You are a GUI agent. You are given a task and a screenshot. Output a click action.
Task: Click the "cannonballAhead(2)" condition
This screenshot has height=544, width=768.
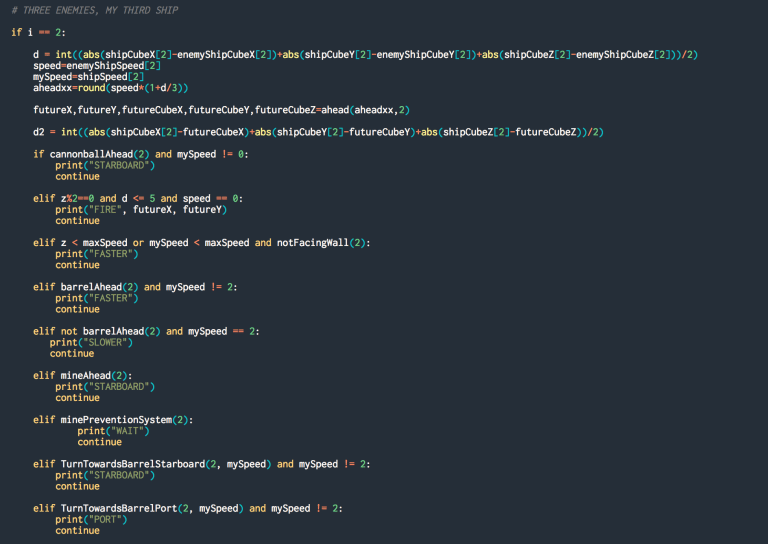pyautogui.click(x=100, y=154)
